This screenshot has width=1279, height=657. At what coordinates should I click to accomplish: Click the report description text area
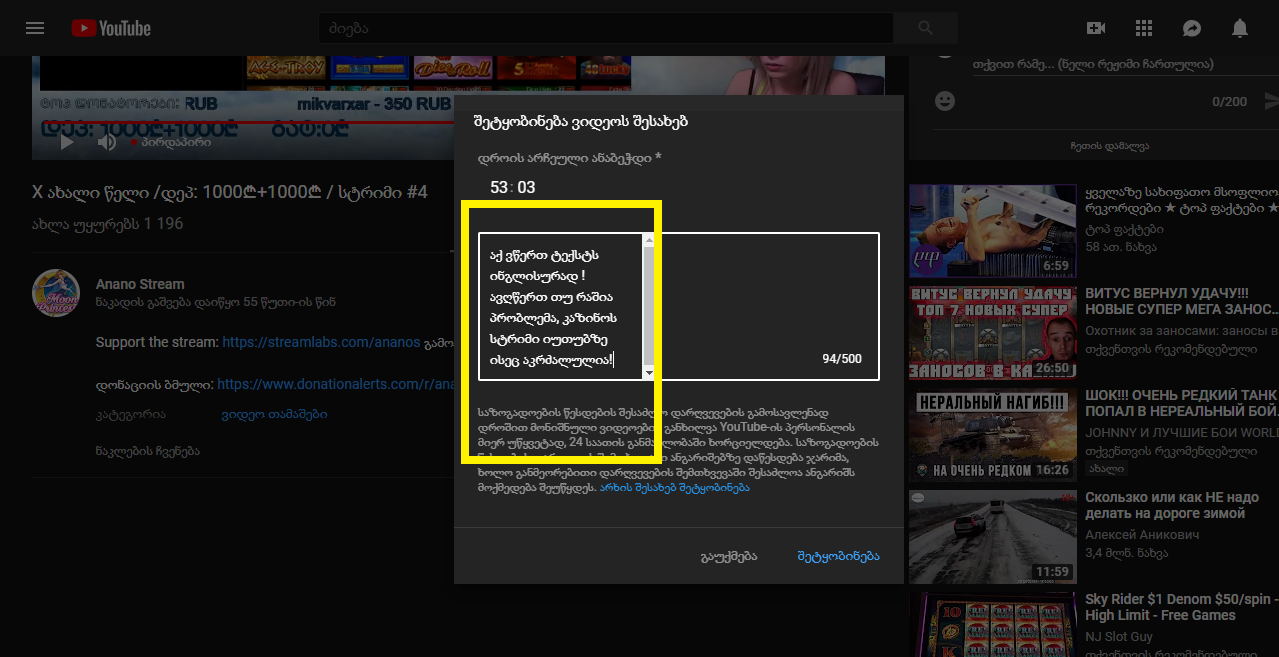click(x=679, y=306)
